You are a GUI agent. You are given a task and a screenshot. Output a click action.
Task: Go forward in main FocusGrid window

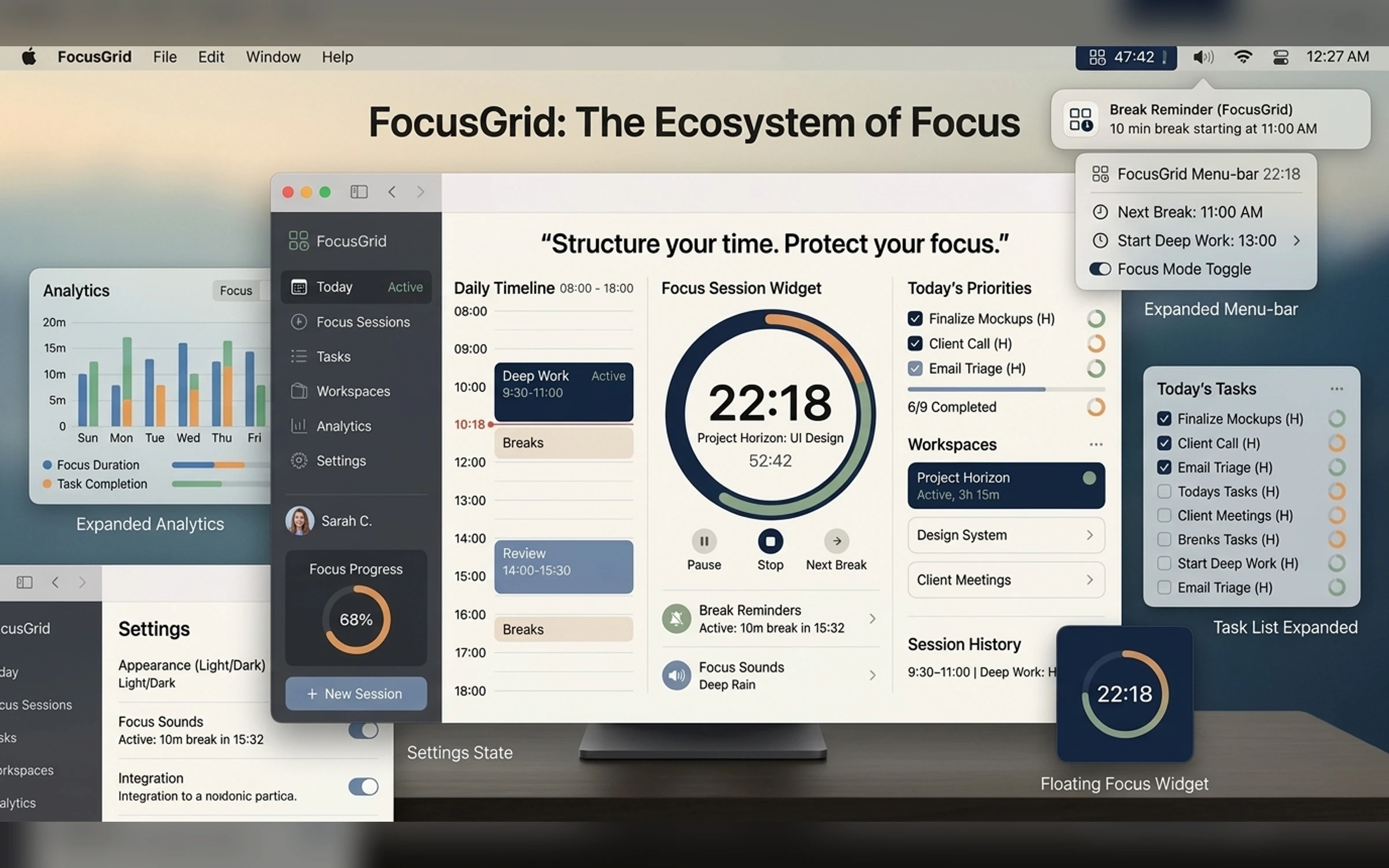[x=421, y=192]
